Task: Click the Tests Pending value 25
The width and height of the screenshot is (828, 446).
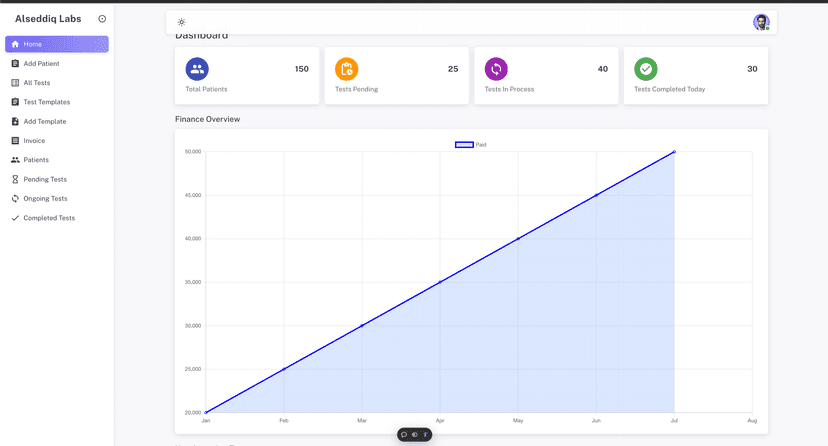Action: click(453, 69)
